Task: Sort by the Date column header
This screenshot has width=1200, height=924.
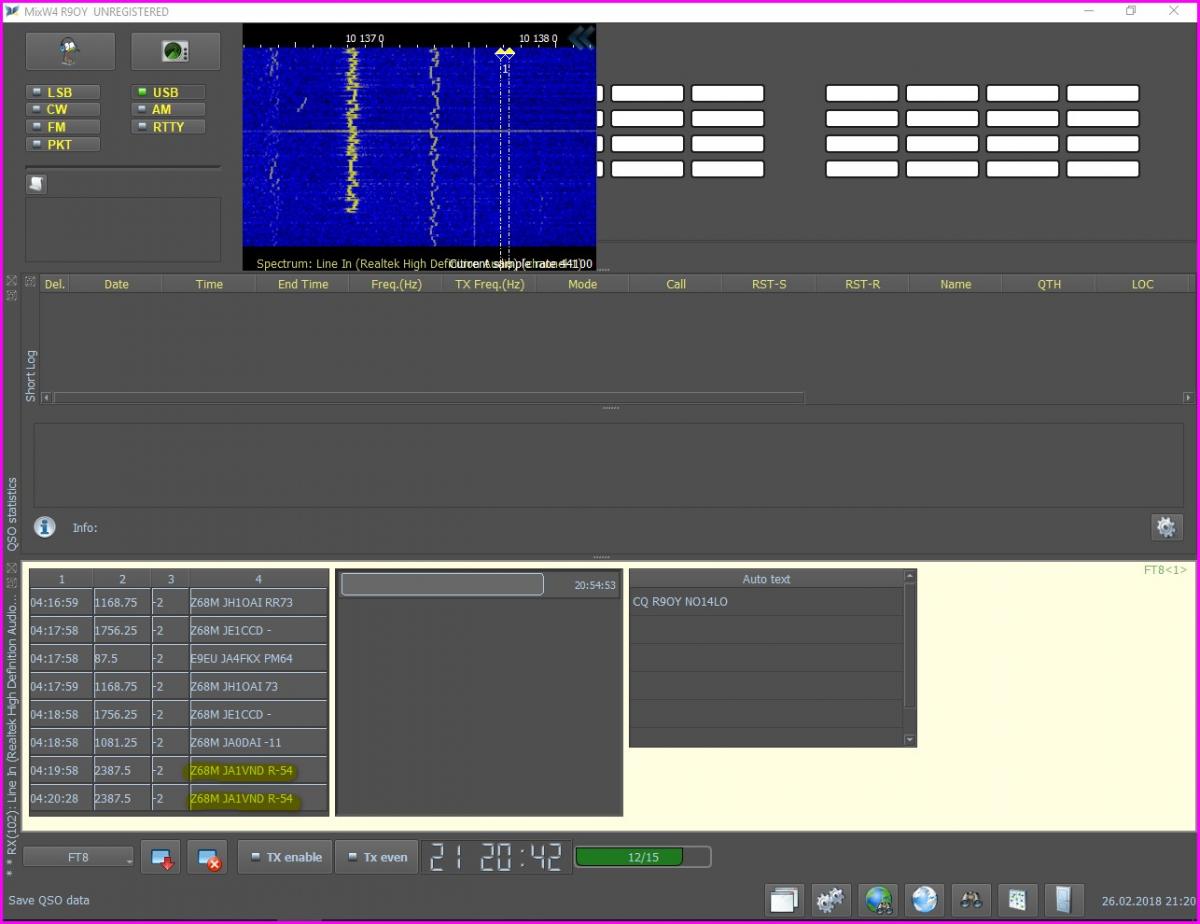Action: [116, 284]
